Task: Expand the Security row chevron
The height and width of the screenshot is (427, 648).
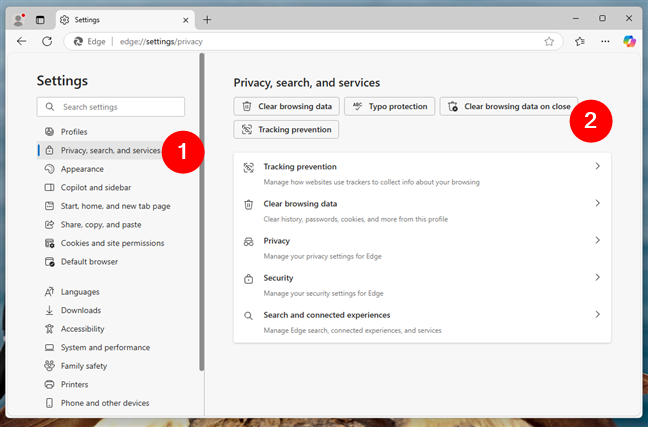Action: click(x=597, y=277)
